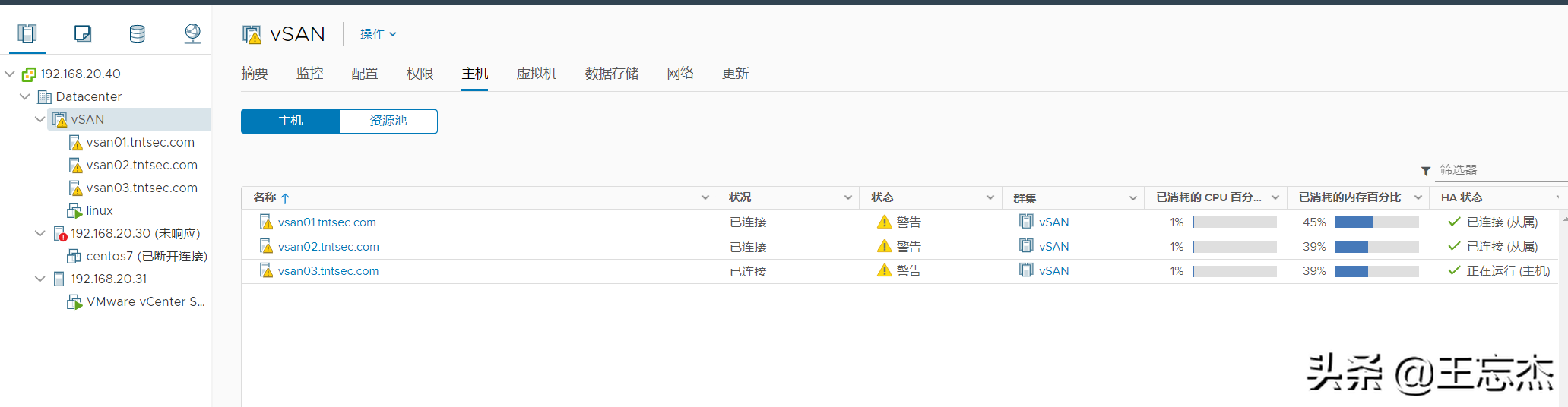1568x407 pixels.
Task: Click CPU usage bar for vsan03
Action: (1234, 271)
